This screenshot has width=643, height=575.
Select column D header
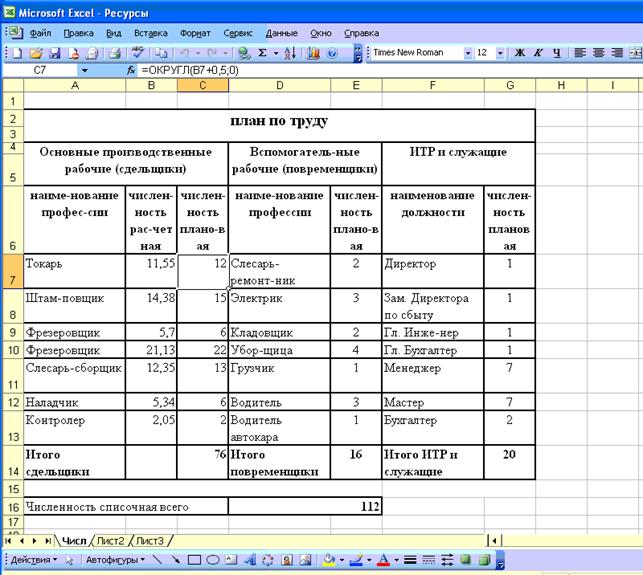click(x=280, y=85)
